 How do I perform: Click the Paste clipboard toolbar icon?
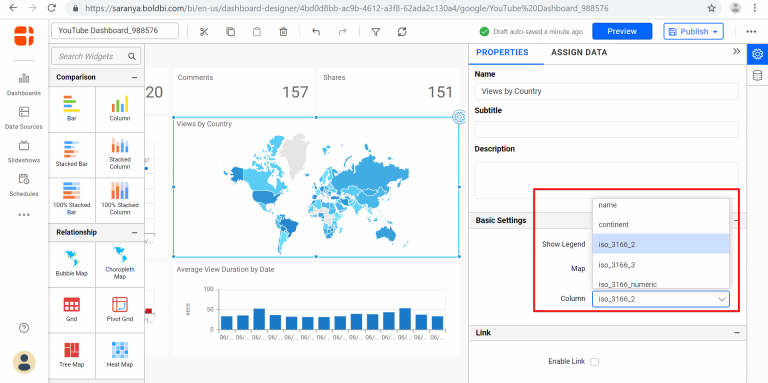(x=257, y=32)
